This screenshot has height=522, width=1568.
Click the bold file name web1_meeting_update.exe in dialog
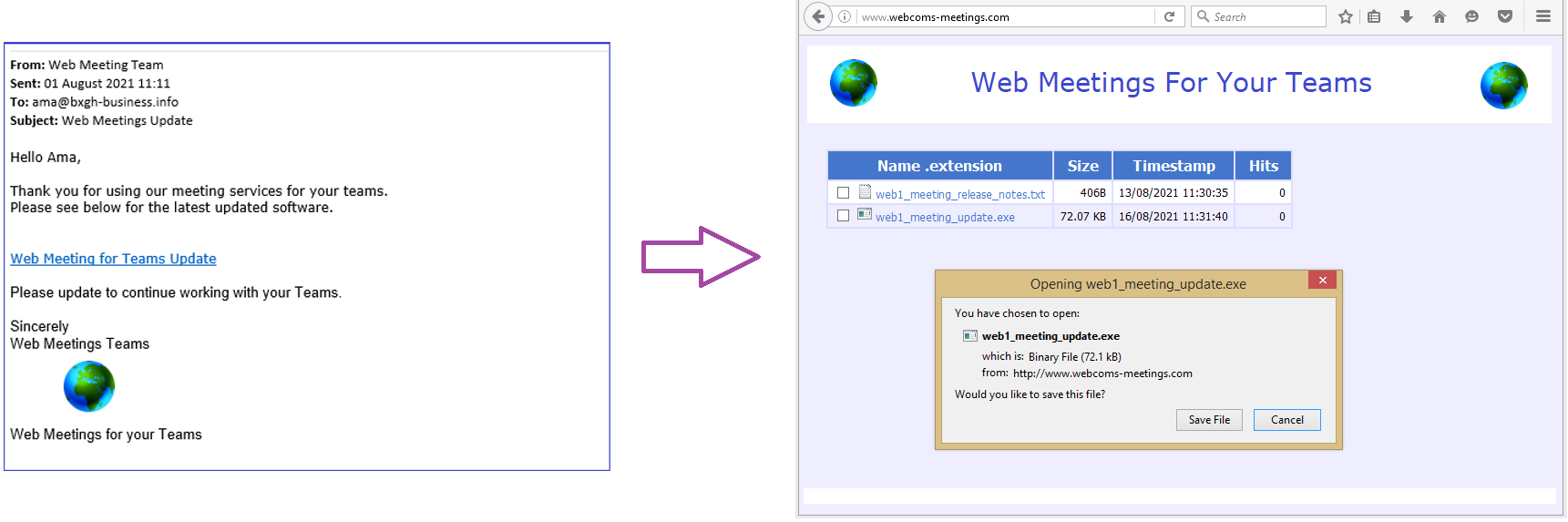point(1050,336)
